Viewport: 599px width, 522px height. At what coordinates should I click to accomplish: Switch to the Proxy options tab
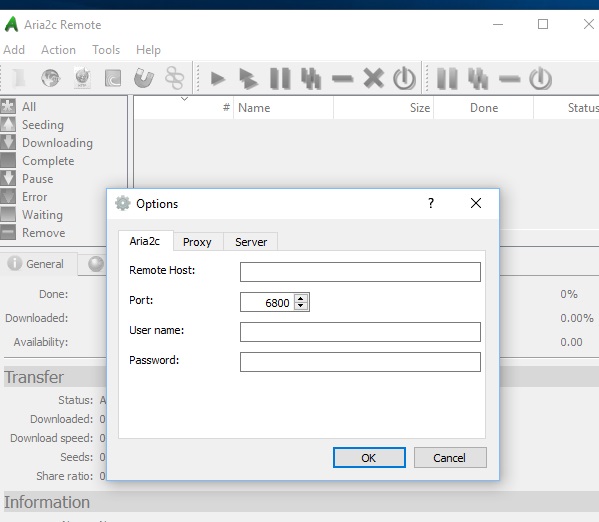click(198, 242)
